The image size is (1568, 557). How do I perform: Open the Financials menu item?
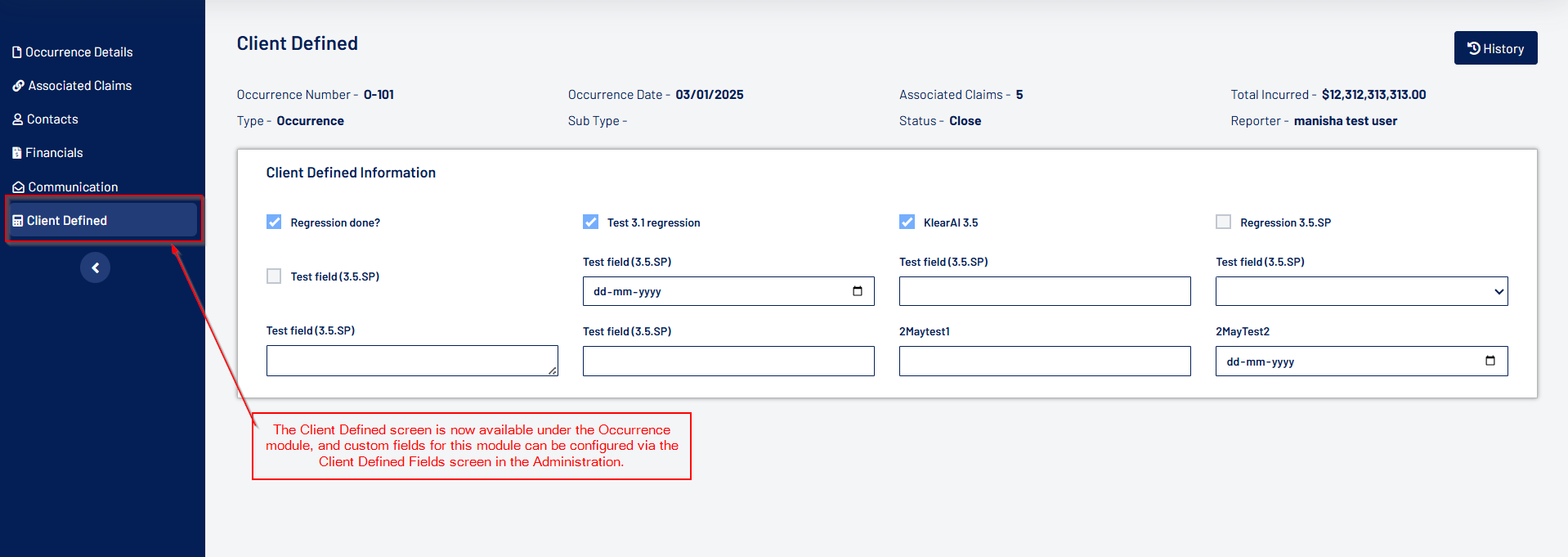click(54, 153)
